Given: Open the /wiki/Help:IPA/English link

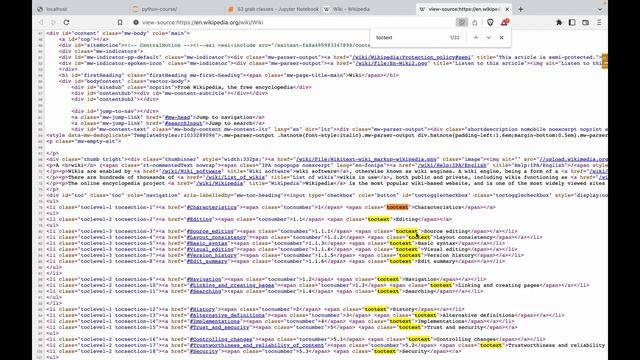Looking at the screenshot, I should coord(452,165).
